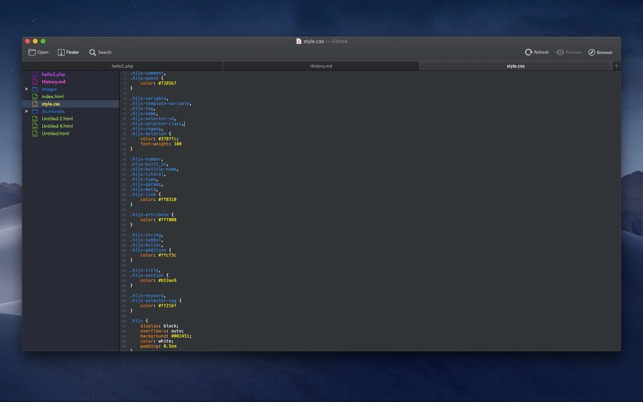Open index.html from the sidebar
Screen dimensions: 643x402
[x=53, y=96]
